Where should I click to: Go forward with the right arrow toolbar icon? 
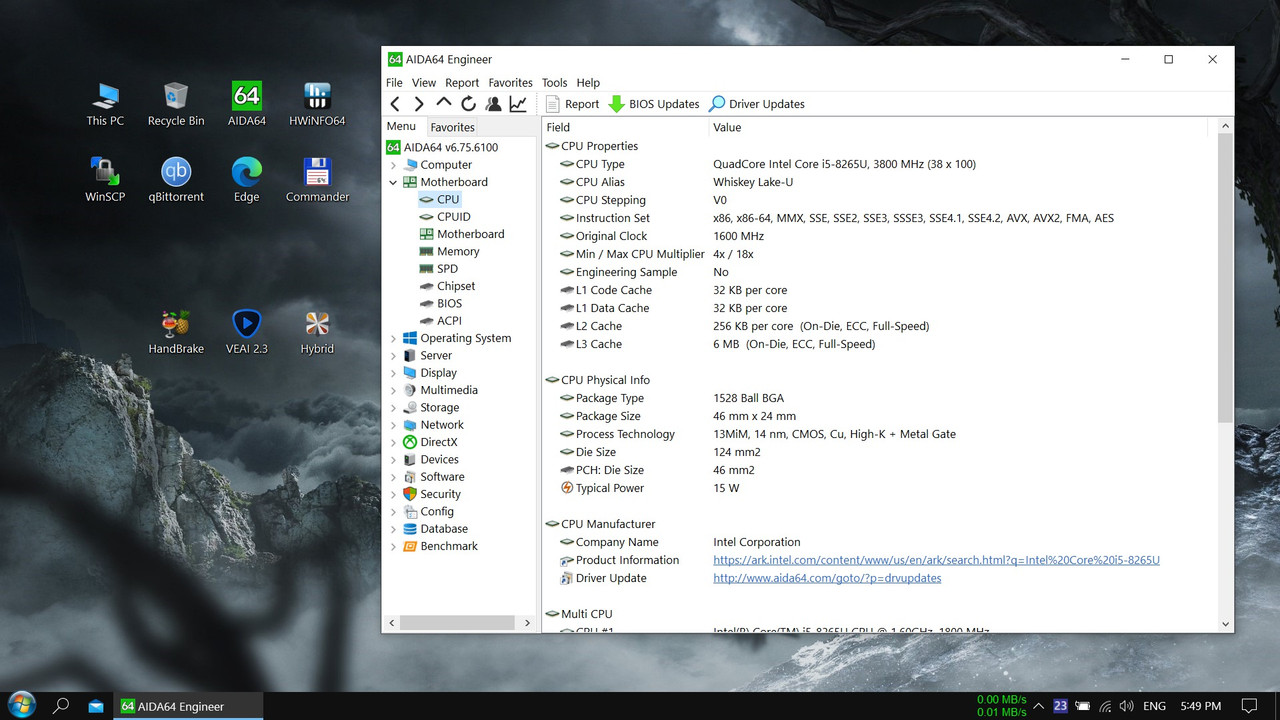point(419,104)
